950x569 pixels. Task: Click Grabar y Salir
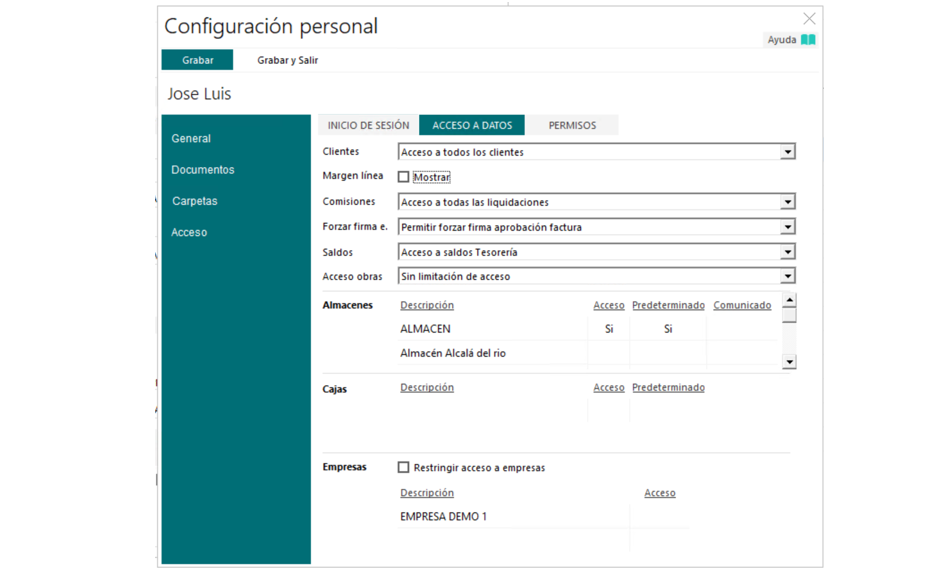click(287, 60)
